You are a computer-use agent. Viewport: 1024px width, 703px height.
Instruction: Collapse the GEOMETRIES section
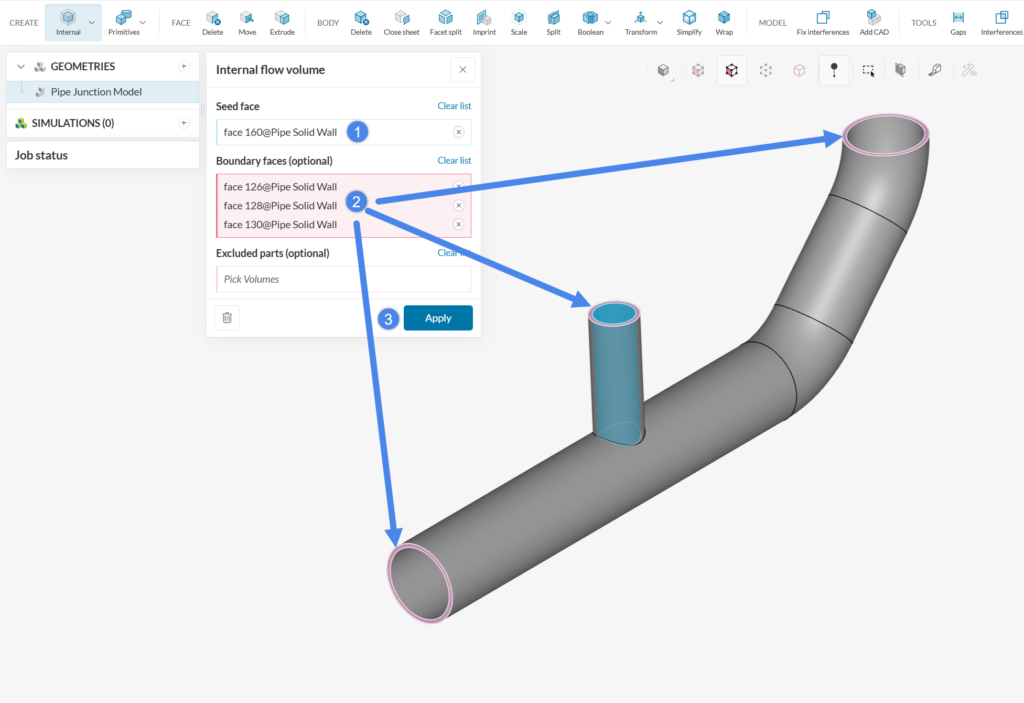click(20, 66)
